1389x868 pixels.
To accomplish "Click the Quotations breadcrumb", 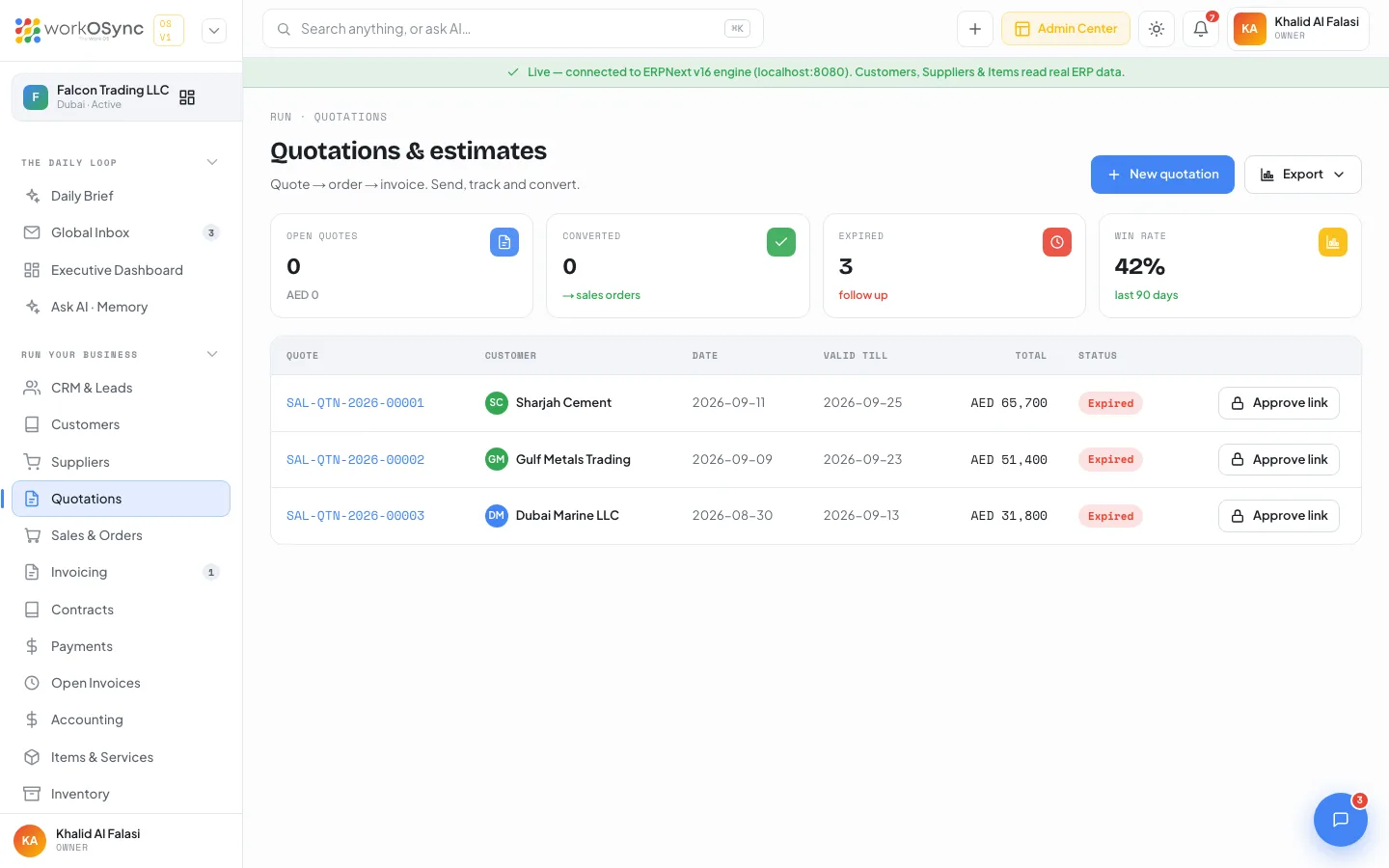I will click(350, 117).
